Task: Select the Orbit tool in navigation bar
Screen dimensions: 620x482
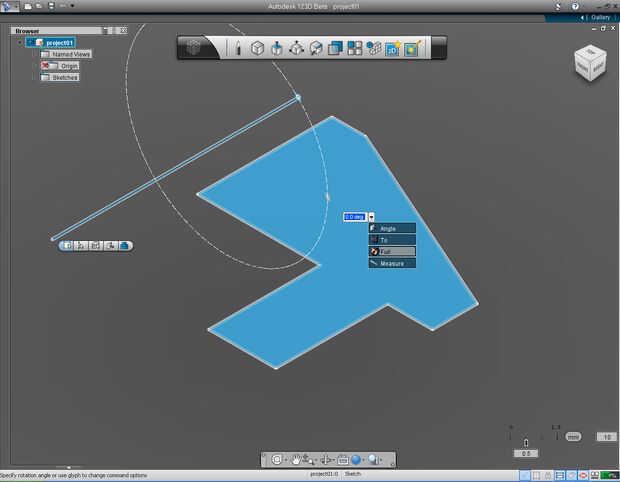Action: pos(326,459)
